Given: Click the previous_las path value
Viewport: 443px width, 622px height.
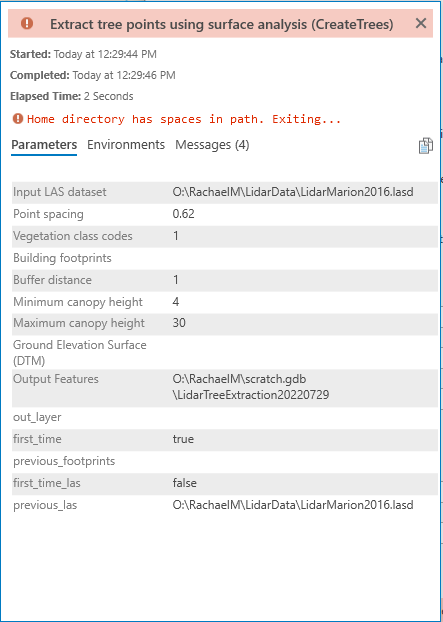Looking at the screenshot, I should [x=293, y=505].
